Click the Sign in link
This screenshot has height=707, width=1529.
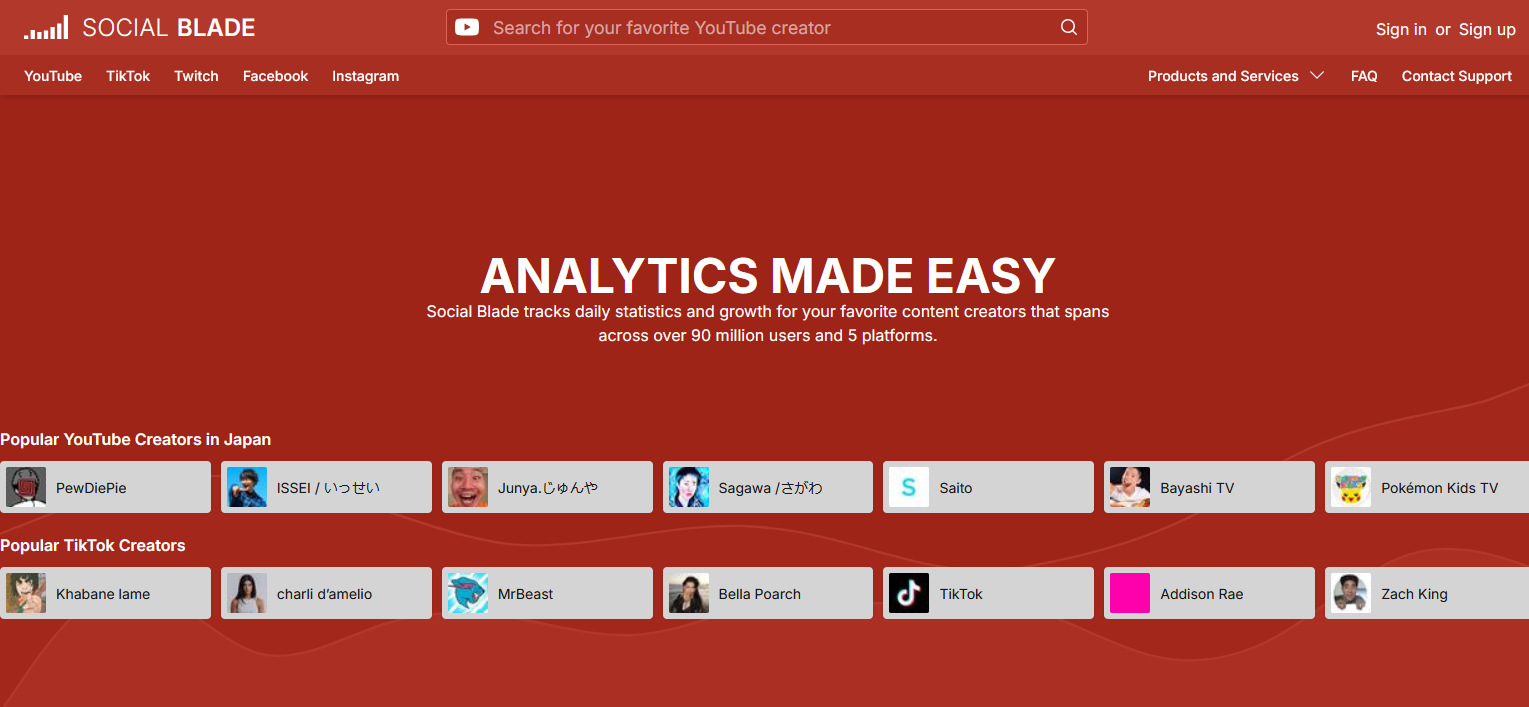1400,29
